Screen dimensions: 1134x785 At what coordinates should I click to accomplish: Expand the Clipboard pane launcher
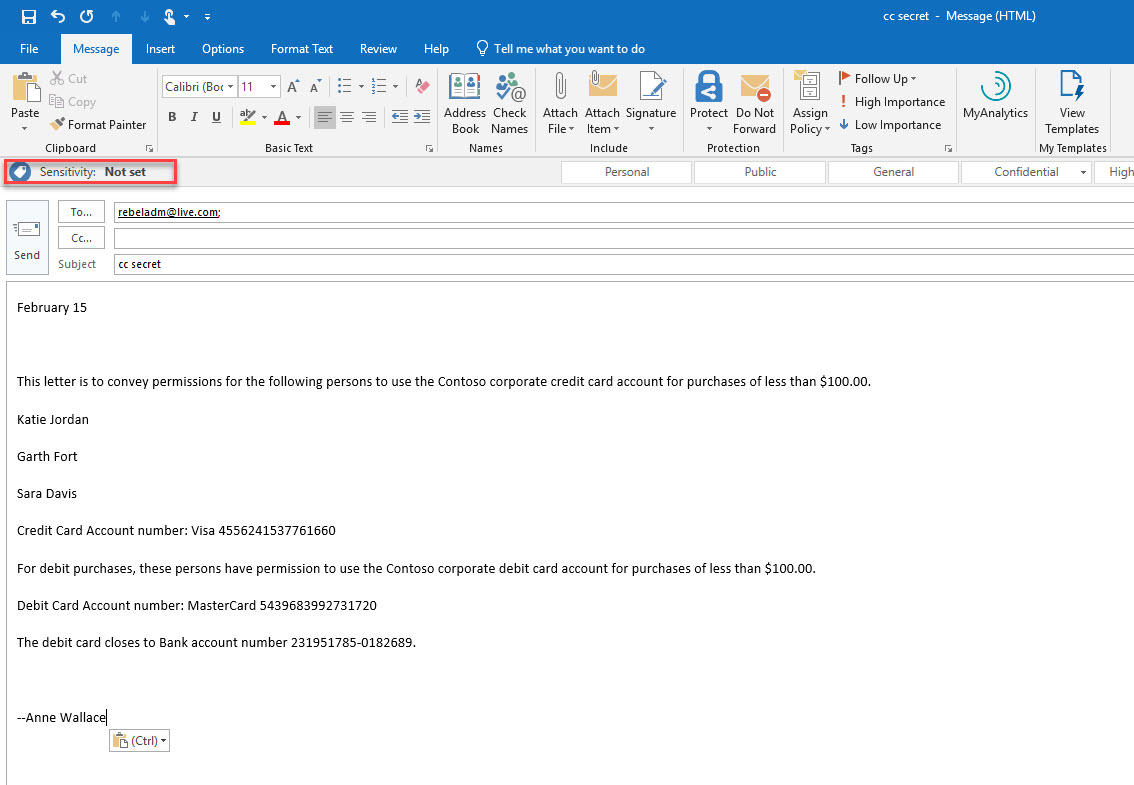(150, 148)
